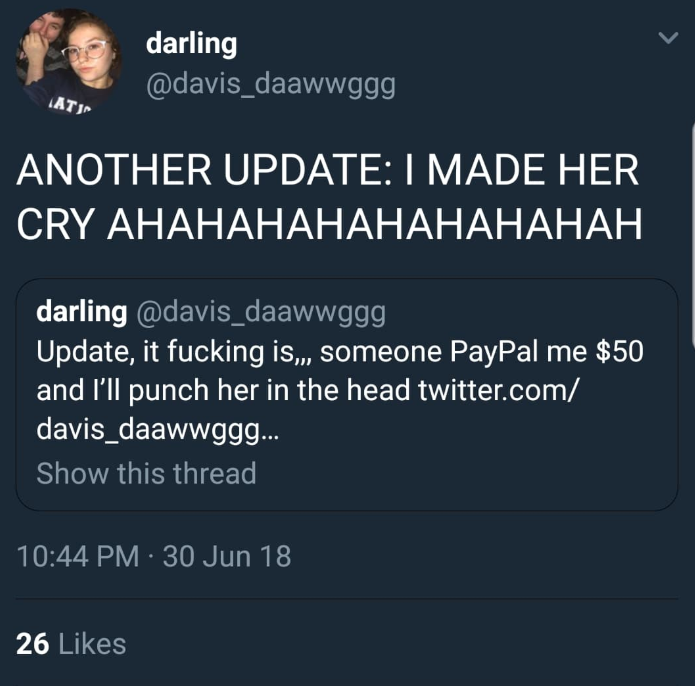Open the @davis_daawwggg handle beside the avatar

pyautogui.click(x=271, y=84)
